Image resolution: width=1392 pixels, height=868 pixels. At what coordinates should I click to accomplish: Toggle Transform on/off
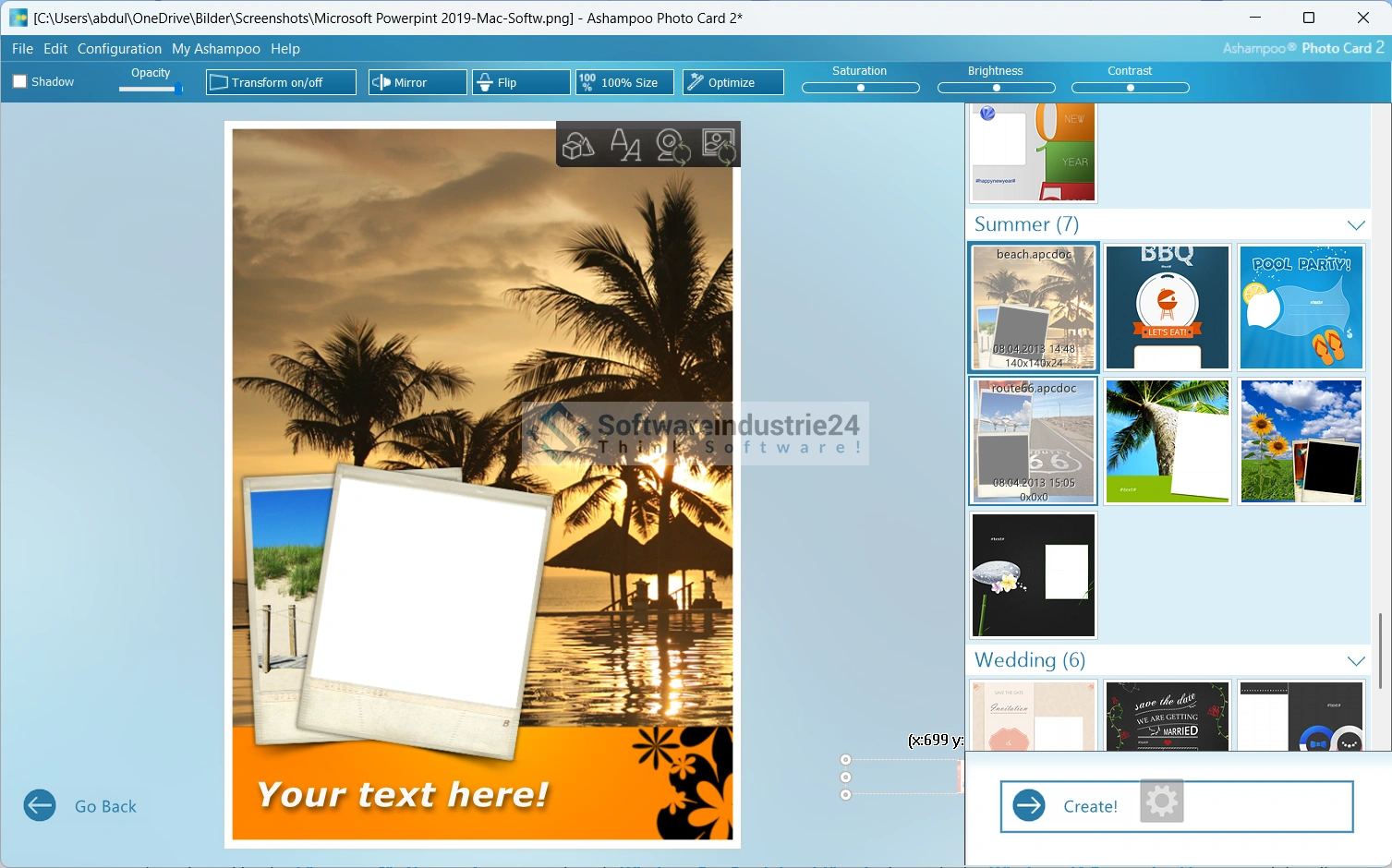coord(281,82)
